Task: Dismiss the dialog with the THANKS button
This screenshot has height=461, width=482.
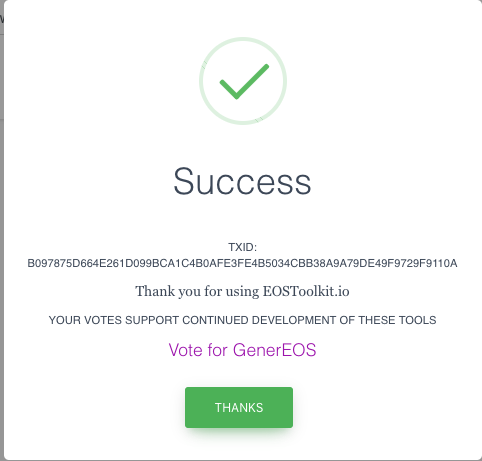Action: point(239,407)
